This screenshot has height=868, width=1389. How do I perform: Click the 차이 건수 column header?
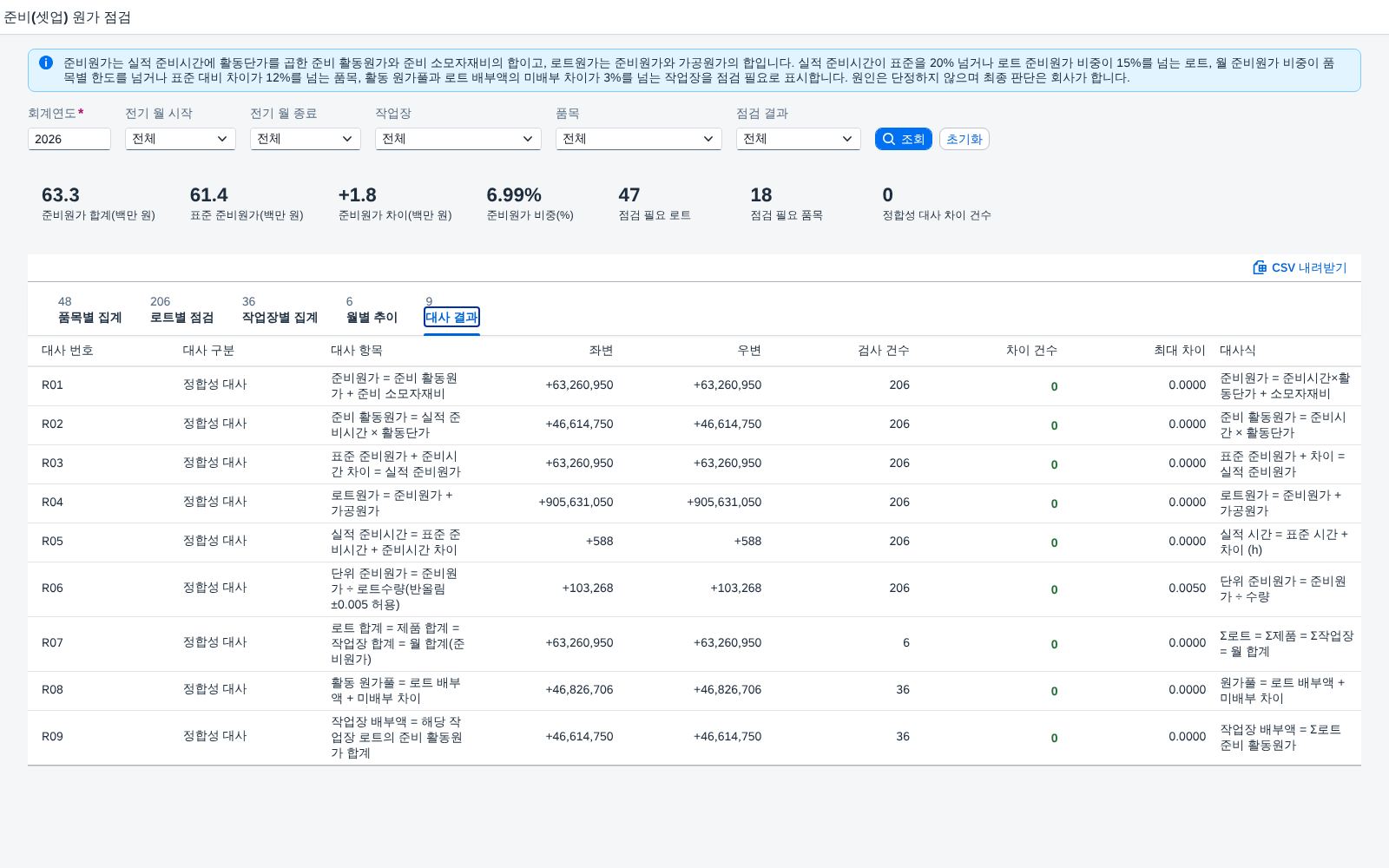pos(1031,351)
